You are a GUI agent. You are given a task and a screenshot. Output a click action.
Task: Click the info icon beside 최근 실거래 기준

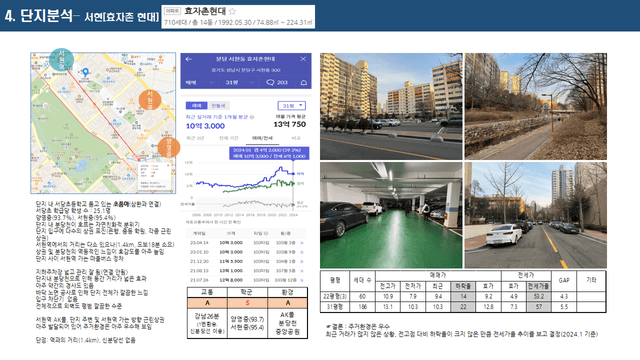252,117
